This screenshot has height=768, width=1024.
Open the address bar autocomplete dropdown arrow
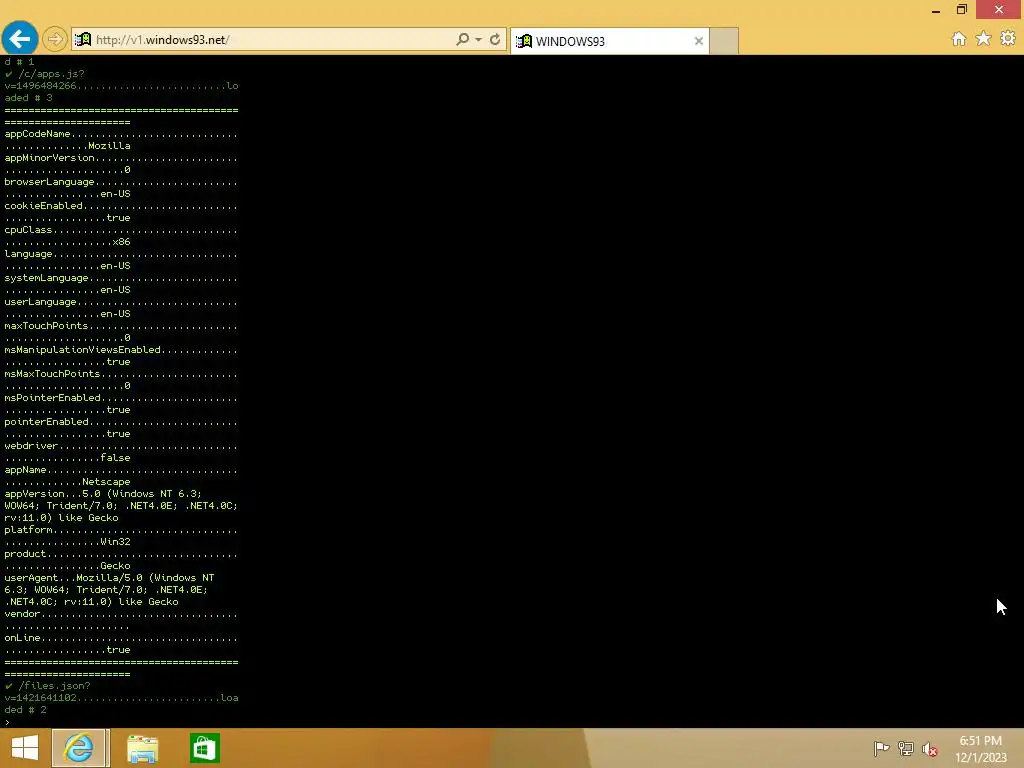[479, 39]
